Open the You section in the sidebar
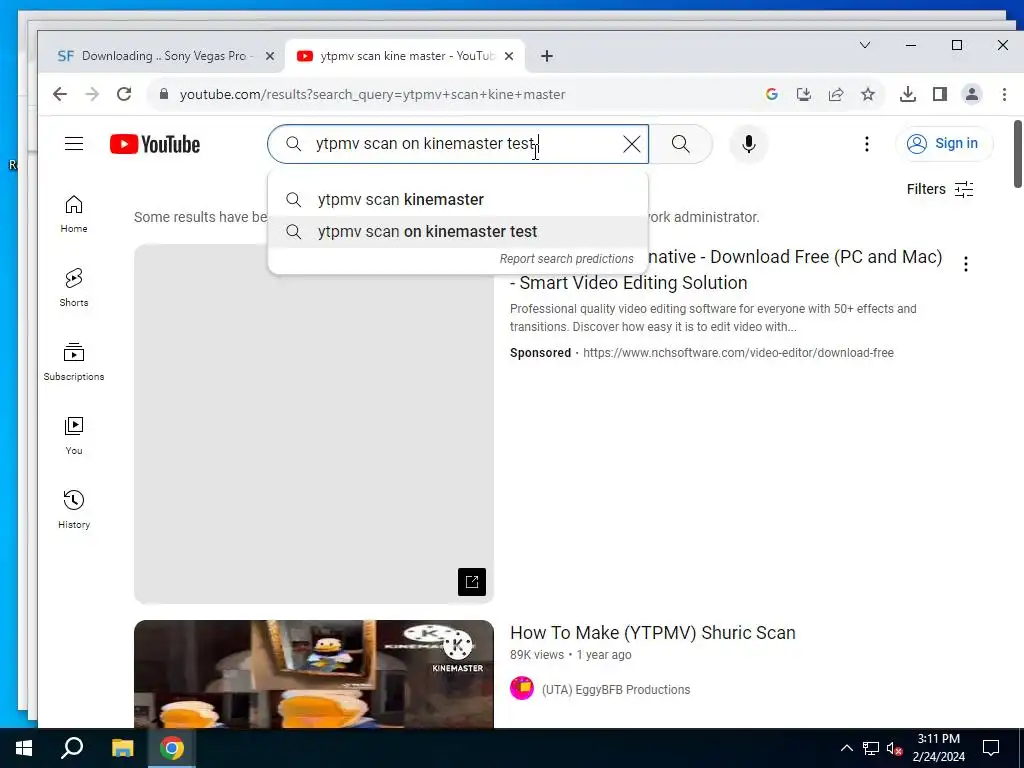The width and height of the screenshot is (1024, 768). [x=74, y=436]
